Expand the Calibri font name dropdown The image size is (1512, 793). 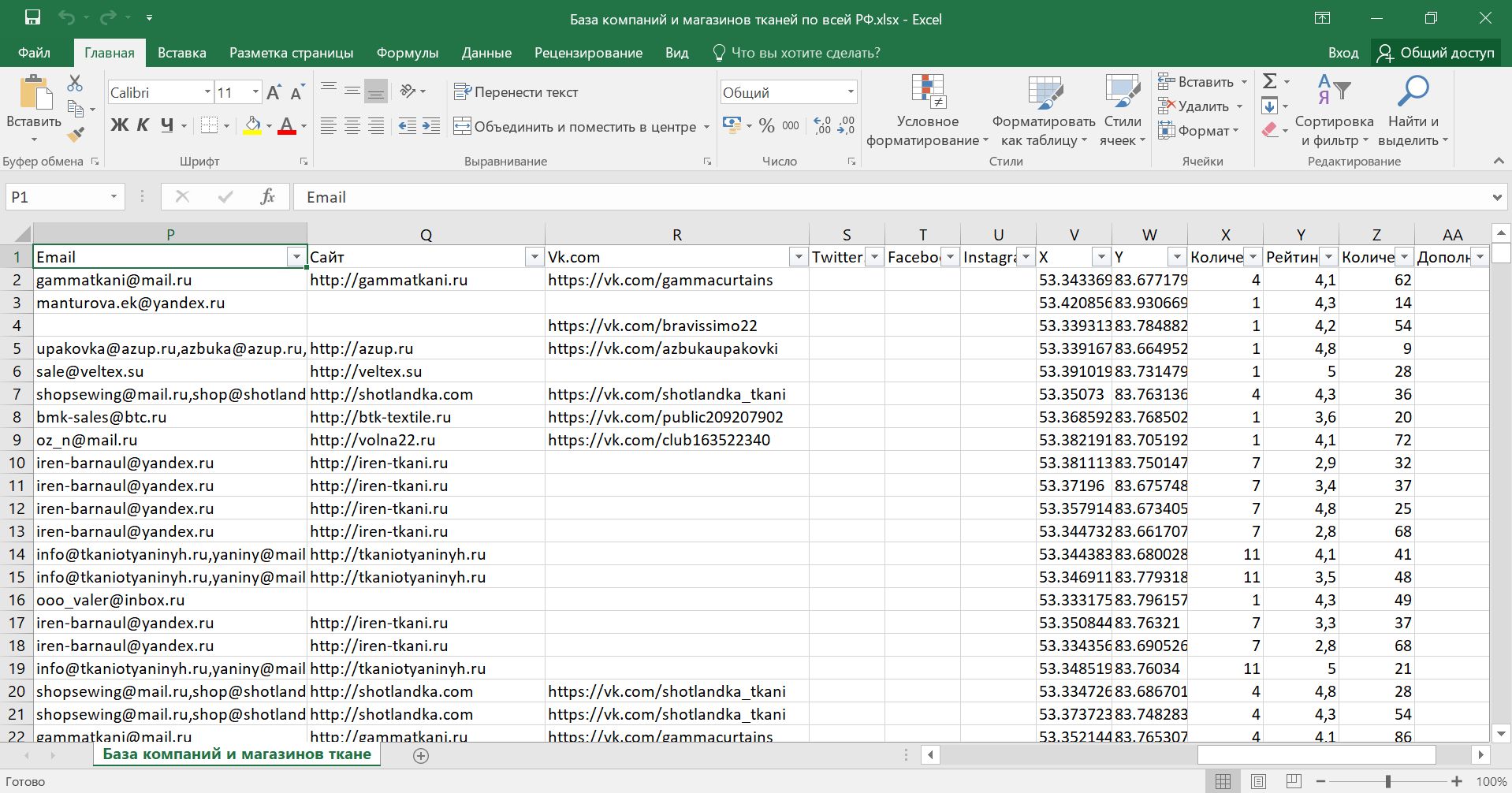click(x=207, y=92)
